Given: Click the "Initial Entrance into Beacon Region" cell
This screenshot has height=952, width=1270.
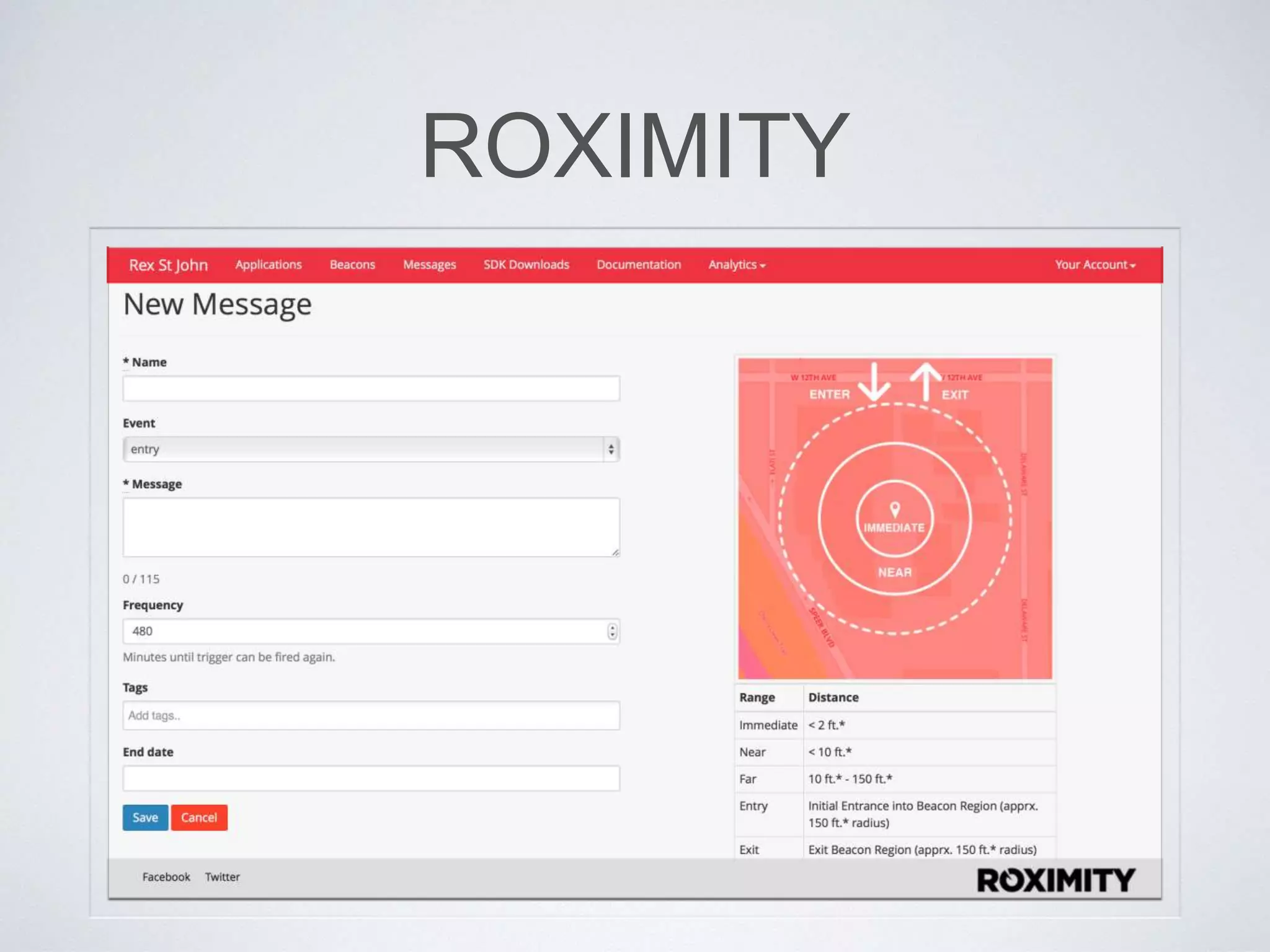Looking at the screenshot, I should [930, 814].
